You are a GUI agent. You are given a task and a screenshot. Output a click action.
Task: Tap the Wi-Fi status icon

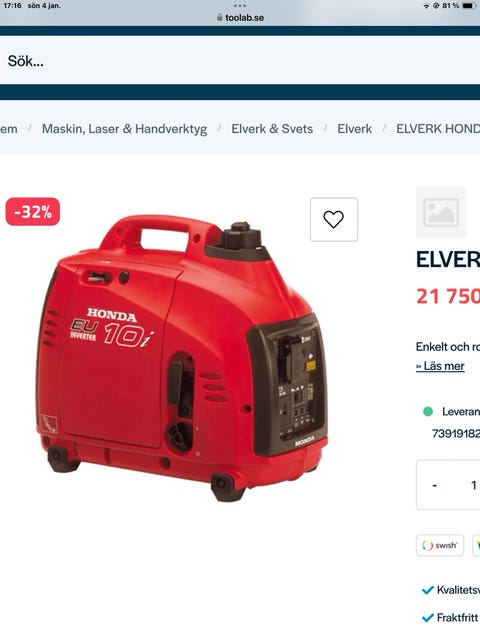426,6
